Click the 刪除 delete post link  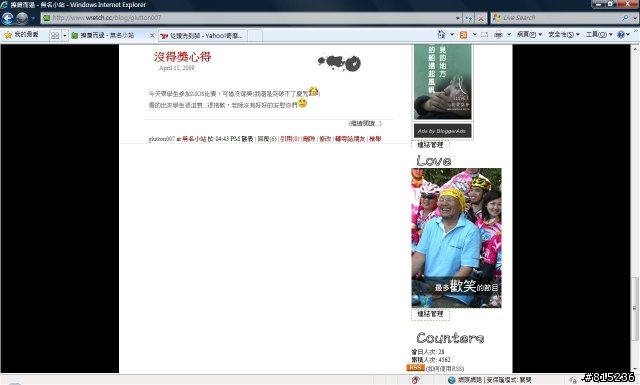click(x=309, y=139)
